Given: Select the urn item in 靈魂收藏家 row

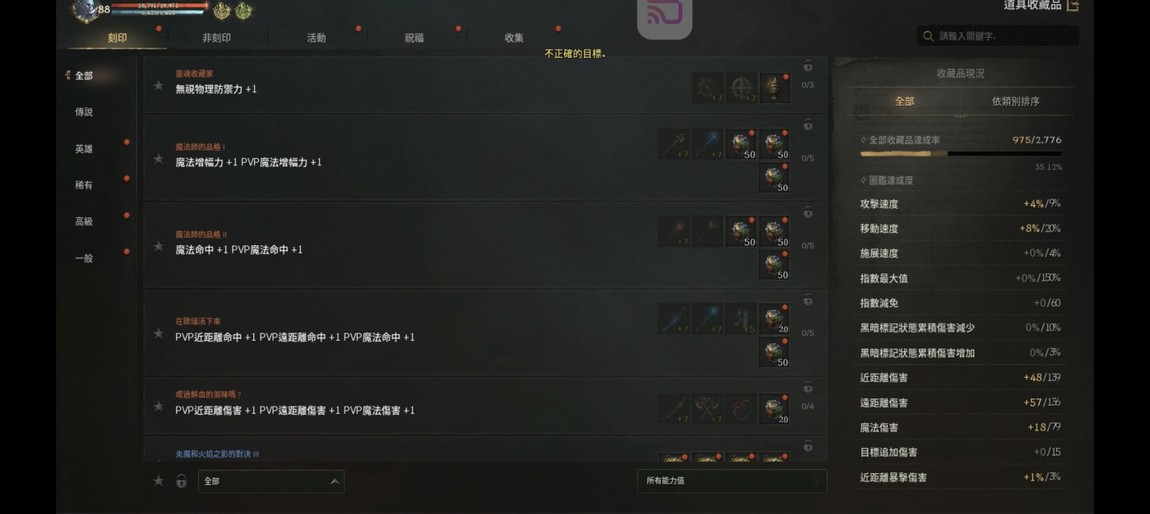Looking at the screenshot, I should tap(774, 87).
